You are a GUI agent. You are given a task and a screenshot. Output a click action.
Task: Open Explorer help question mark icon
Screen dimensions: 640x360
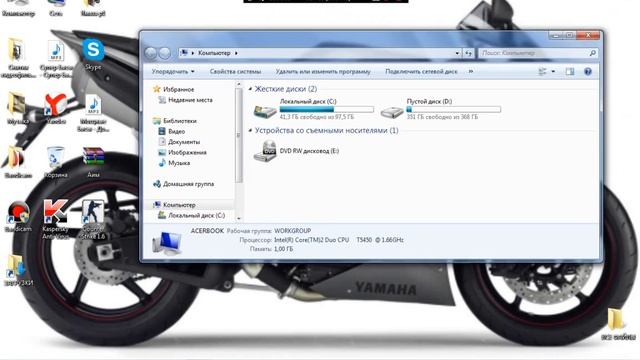pos(588,71)
